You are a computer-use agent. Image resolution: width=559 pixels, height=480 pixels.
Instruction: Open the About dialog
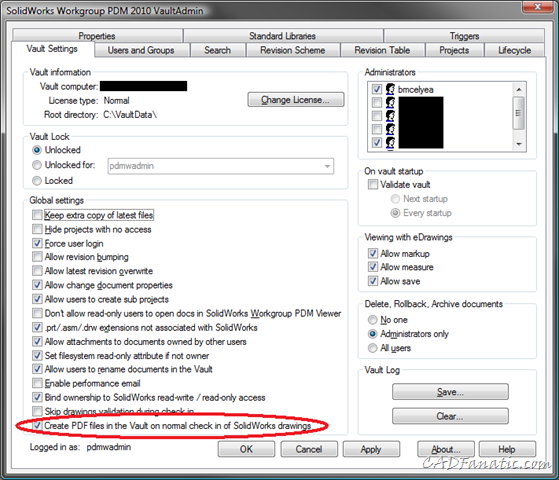(x=446, y=449)
